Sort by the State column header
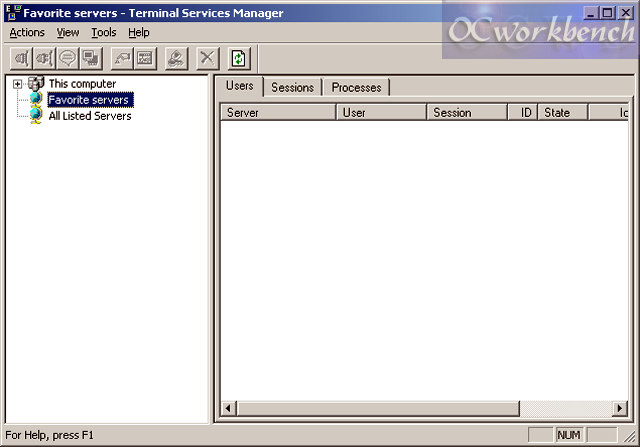The width and height of the screenshot is (640, 447). 563,112
